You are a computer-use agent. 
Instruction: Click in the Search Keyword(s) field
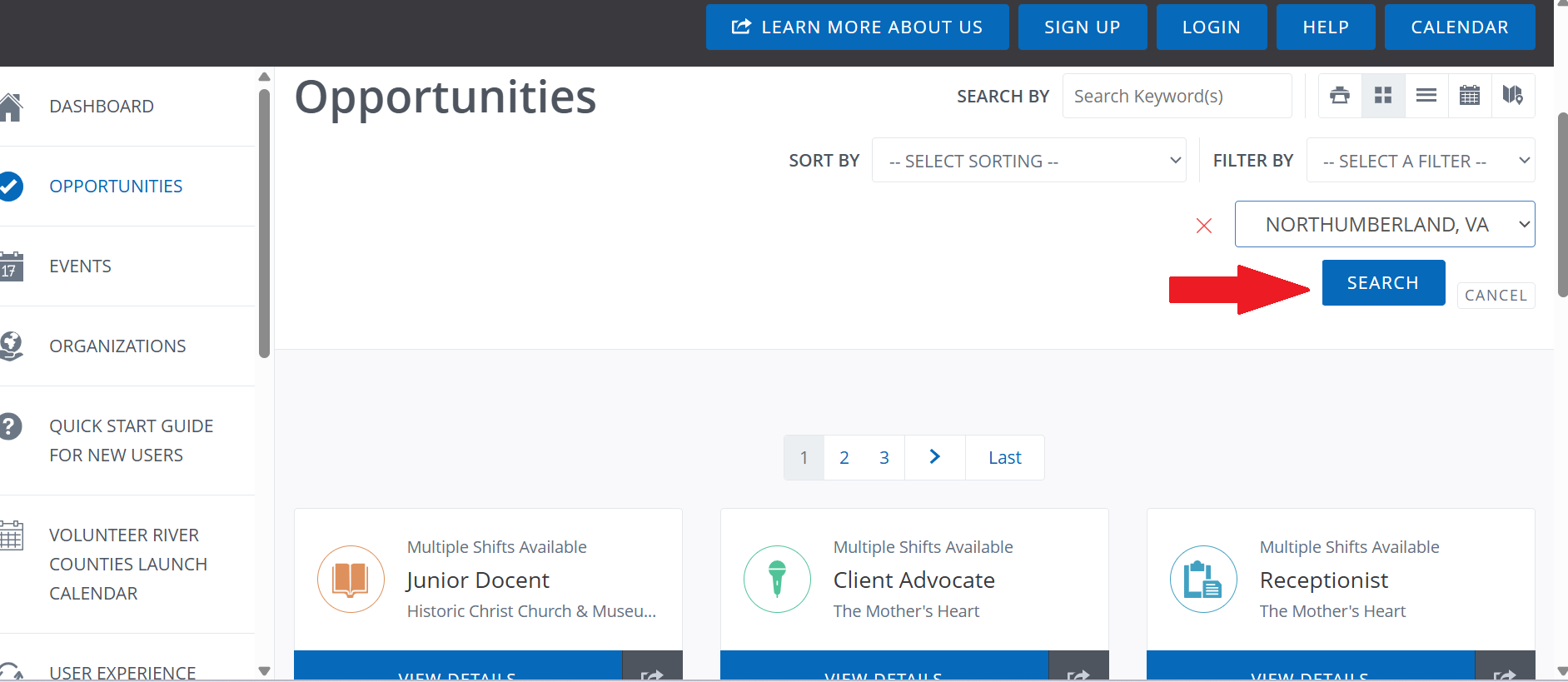[x=1177, y=96]
